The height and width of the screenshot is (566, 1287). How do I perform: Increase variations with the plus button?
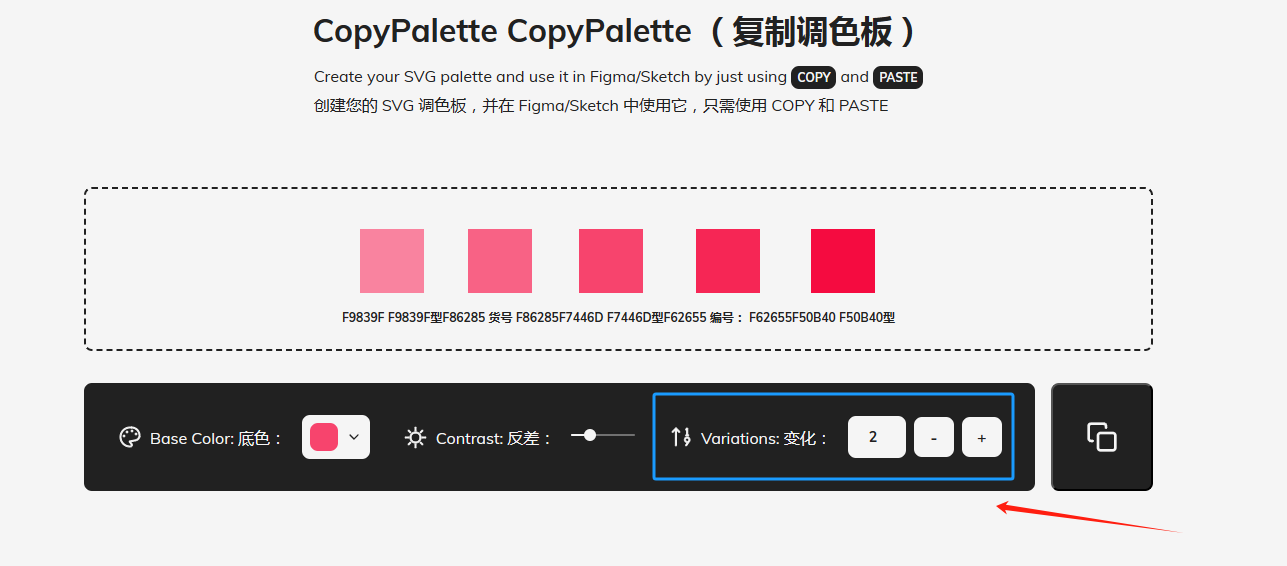(982, 437)
